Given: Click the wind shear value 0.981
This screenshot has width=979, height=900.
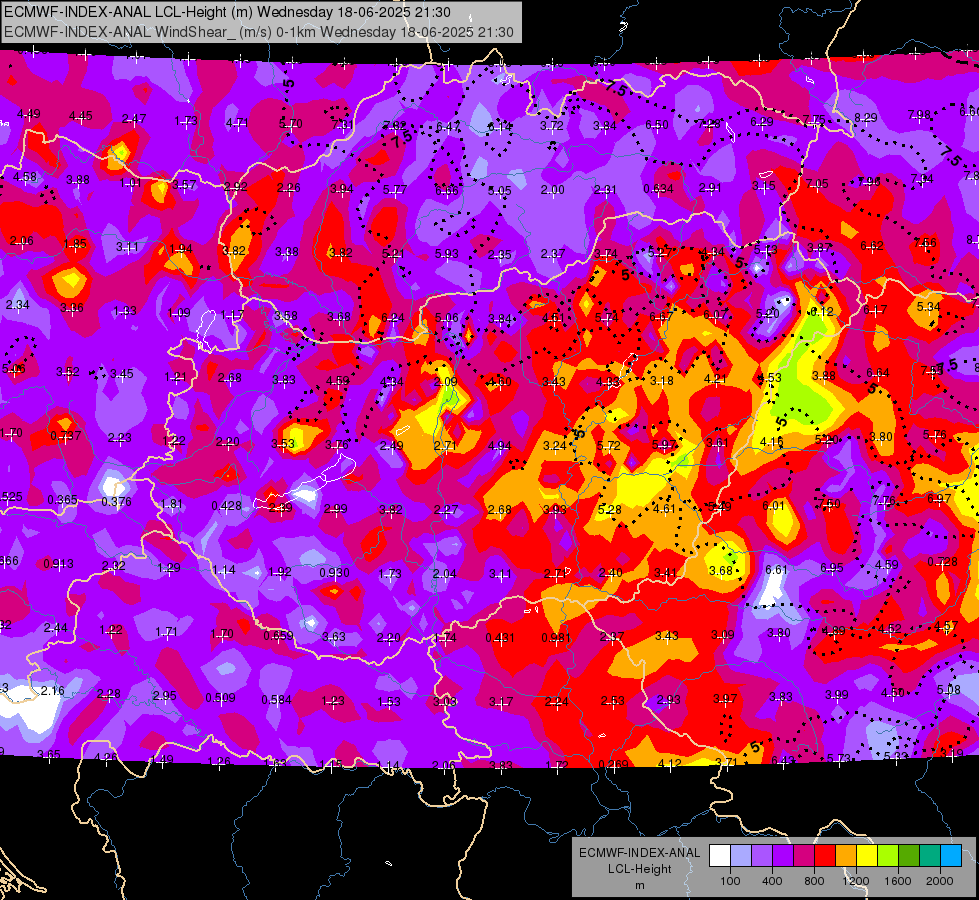Looking at the screenshot, I should (556, 638).
